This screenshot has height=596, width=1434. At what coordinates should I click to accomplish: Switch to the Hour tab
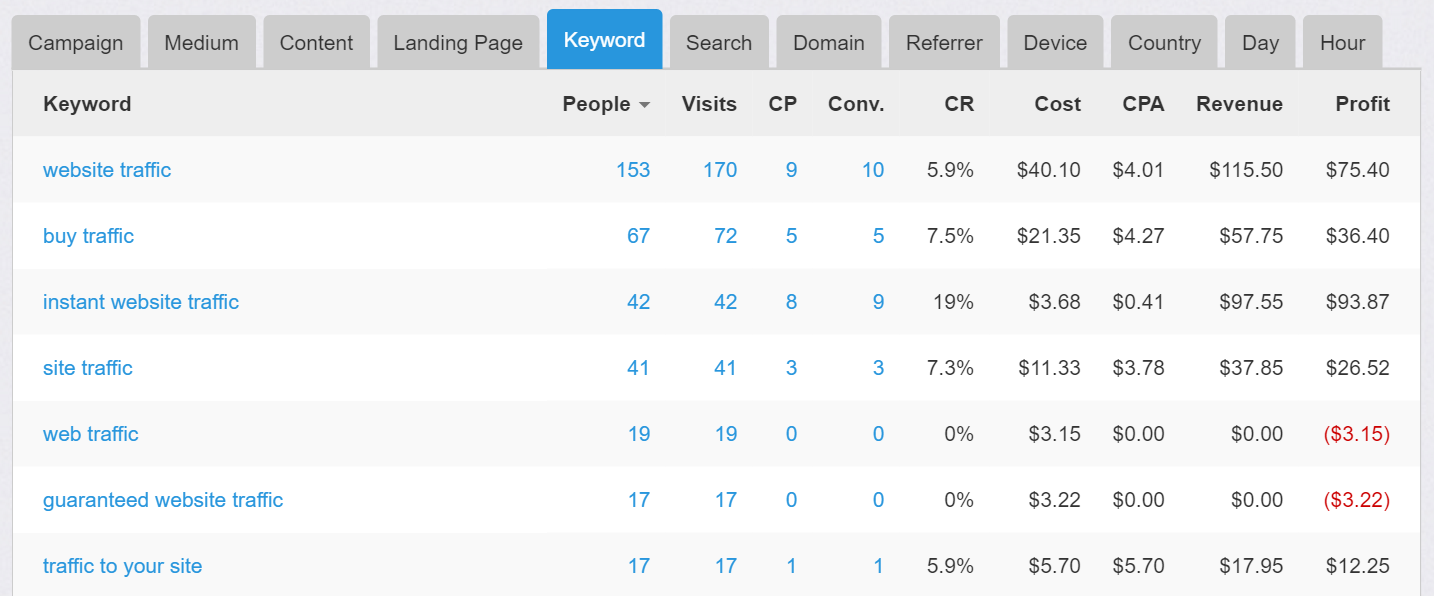tap(1342, 43)
